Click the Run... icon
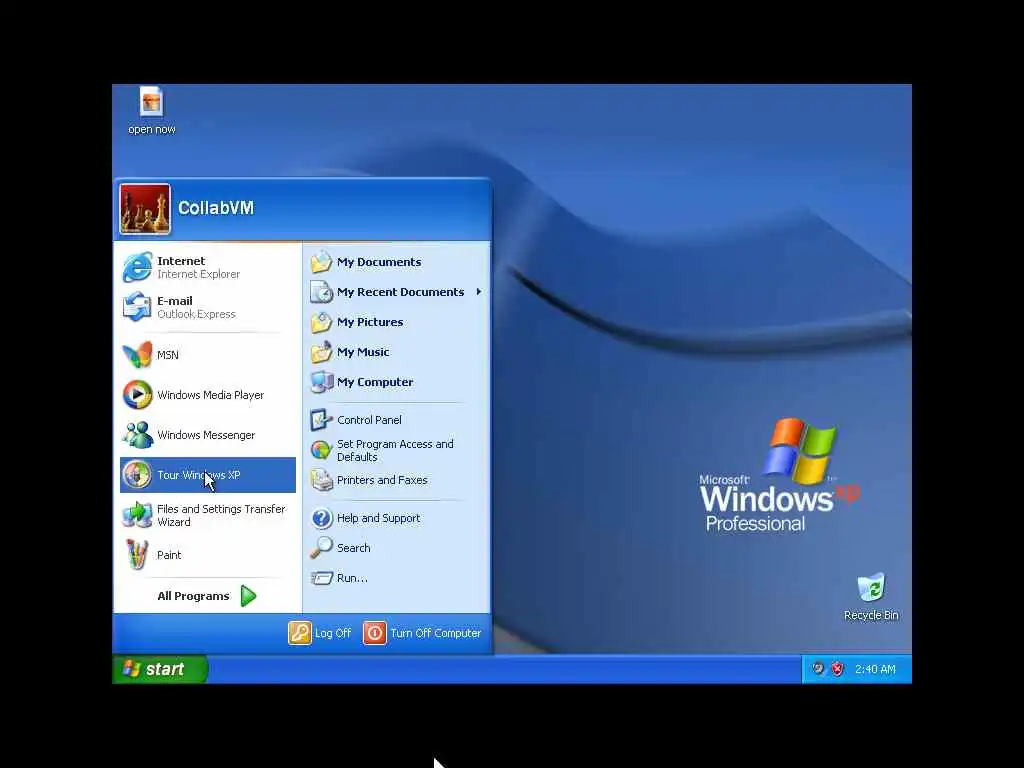This screenshot has height=768, width=1024. point(321,578)
